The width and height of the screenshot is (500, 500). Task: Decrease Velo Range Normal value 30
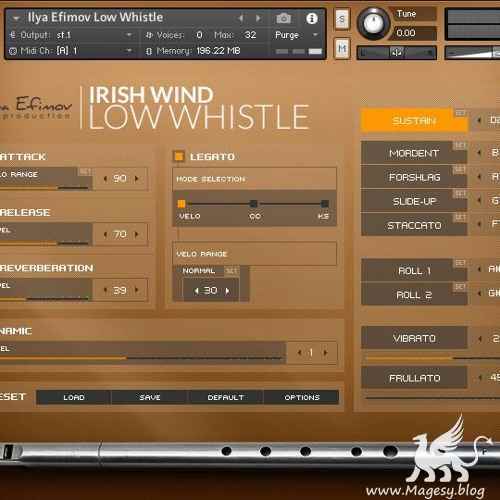pos(196,291)
